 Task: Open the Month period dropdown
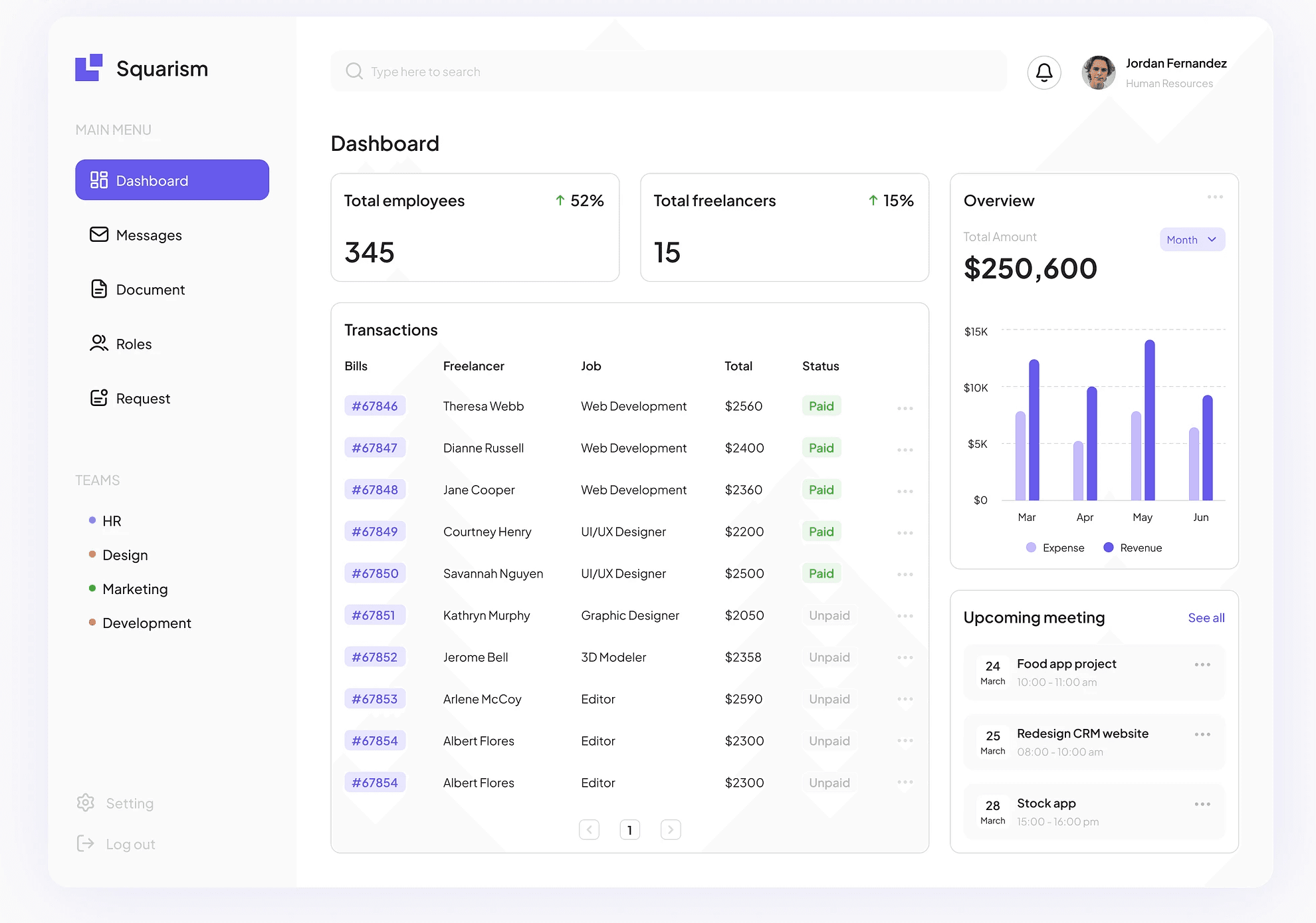pyautogui.click(x=1192, y=239)
